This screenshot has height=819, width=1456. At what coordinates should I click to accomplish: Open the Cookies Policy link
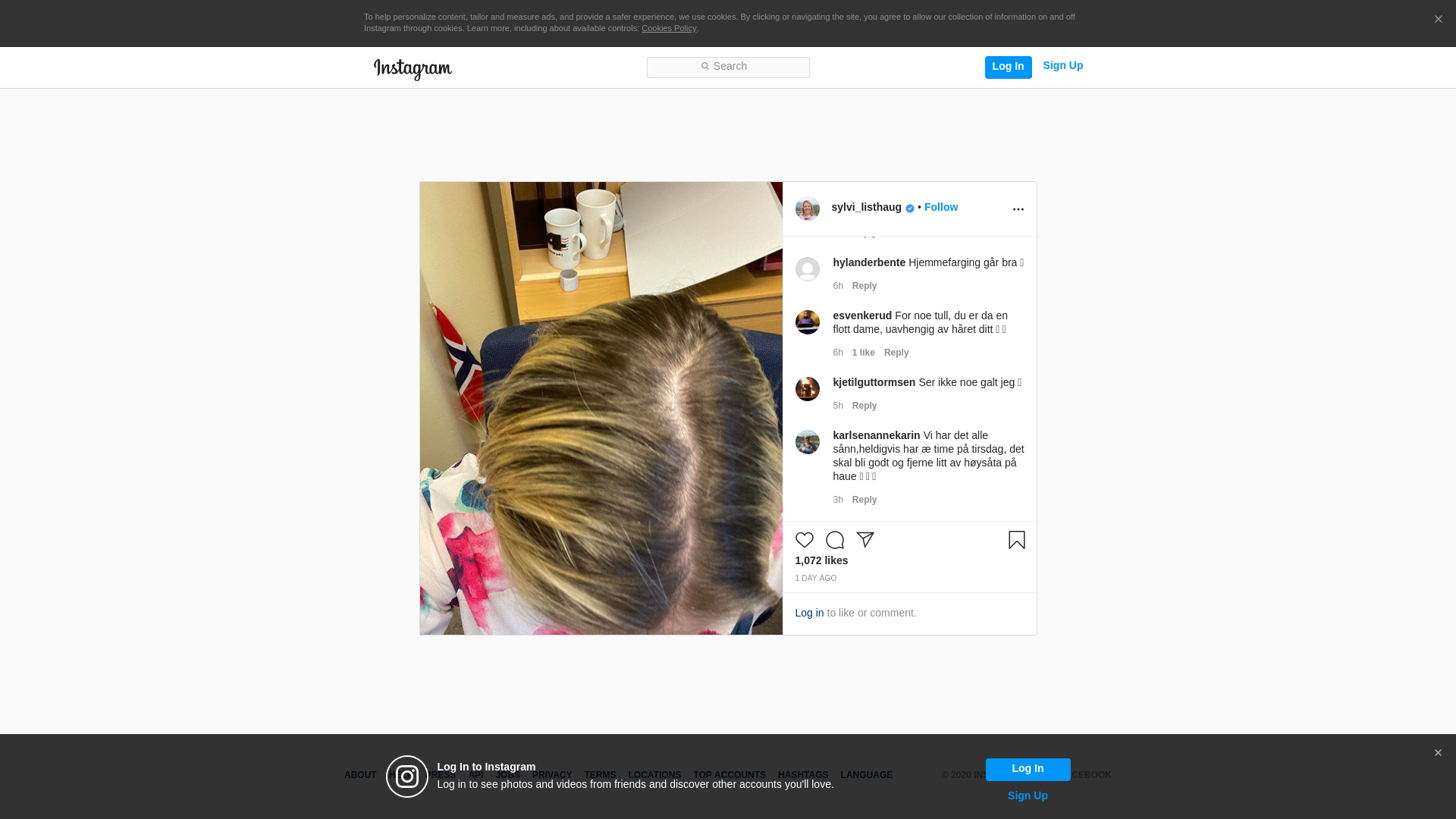(669, 29)
